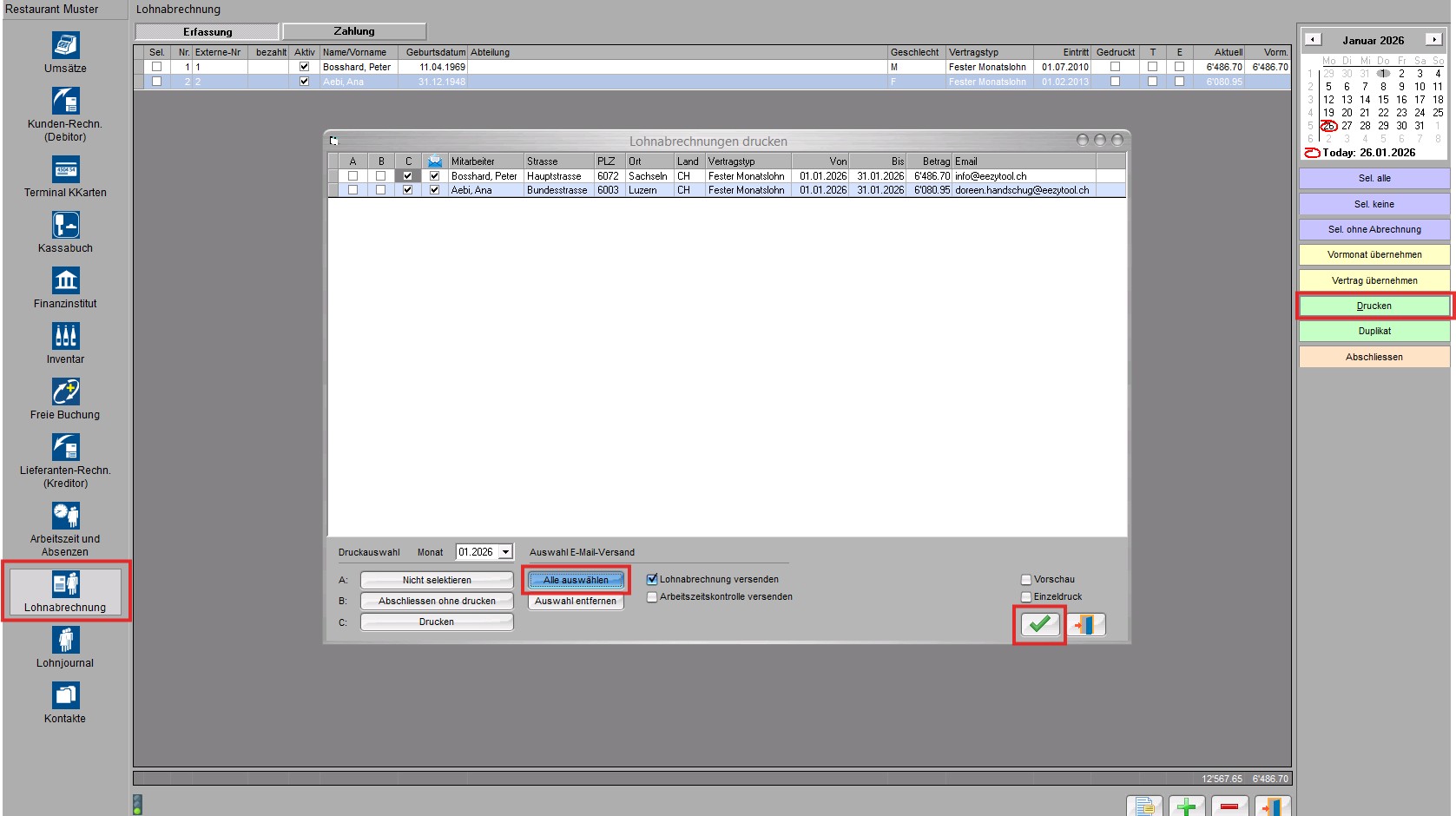Image resolution: width=1456 pixels, height=816 pixels.
Task: Go to previous month in calendar
Action: pyautogui.click(x=1313, y=39)
